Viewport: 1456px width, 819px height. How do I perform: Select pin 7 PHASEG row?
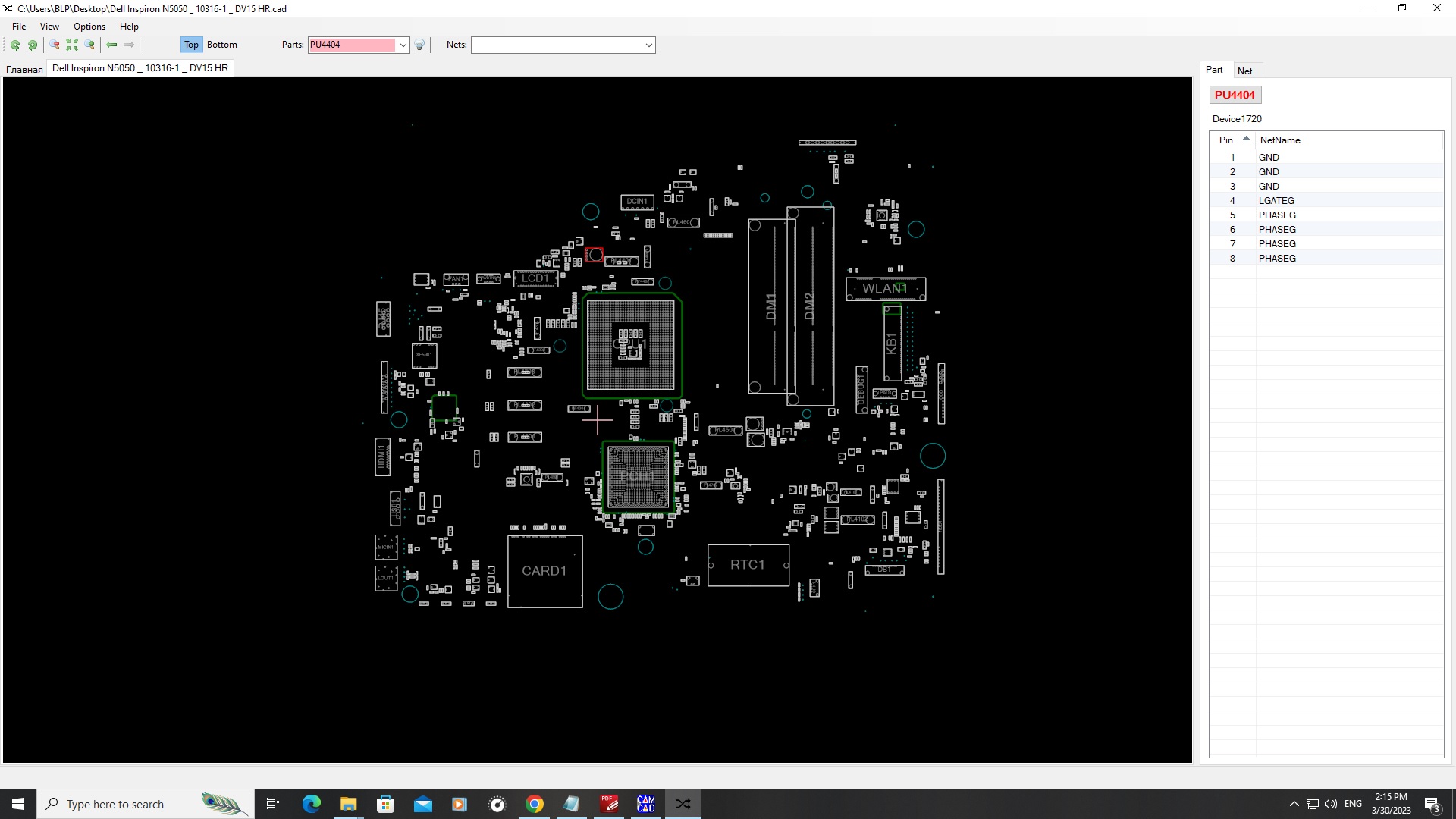point(1326,243)
